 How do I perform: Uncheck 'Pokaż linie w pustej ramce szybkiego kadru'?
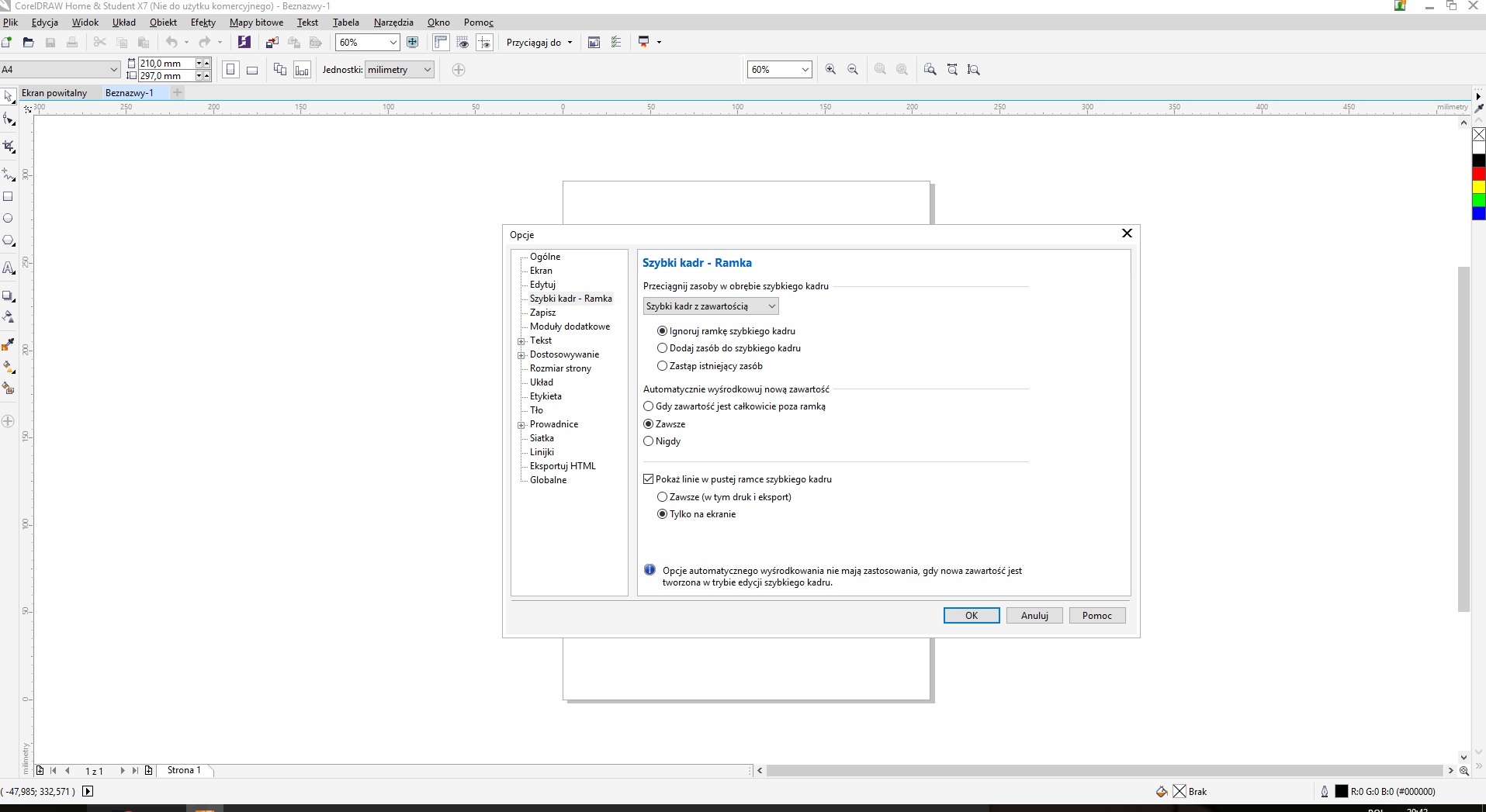click(x=649, y=479)
